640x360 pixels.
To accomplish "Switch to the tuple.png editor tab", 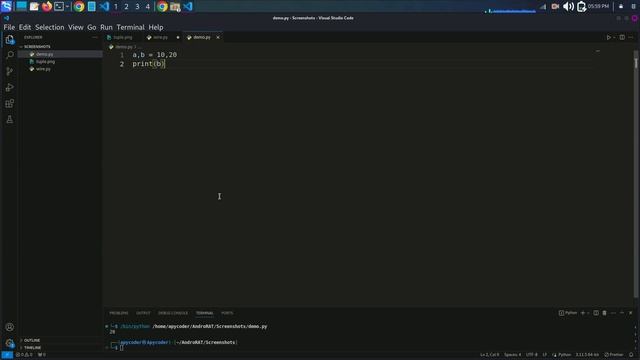I will click(122, 37).
